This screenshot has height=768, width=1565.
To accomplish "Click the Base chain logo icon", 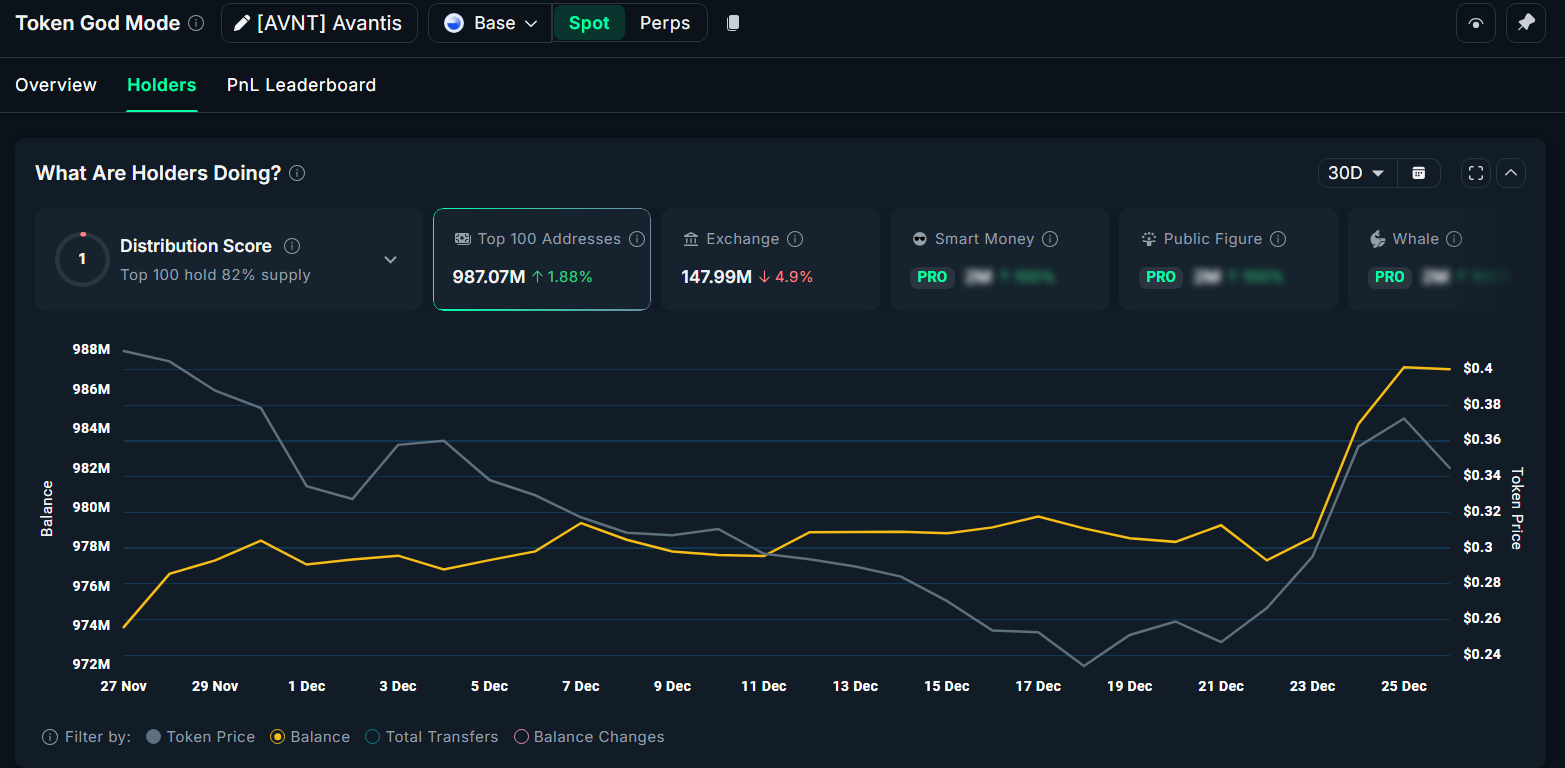I will pos(454,22).
